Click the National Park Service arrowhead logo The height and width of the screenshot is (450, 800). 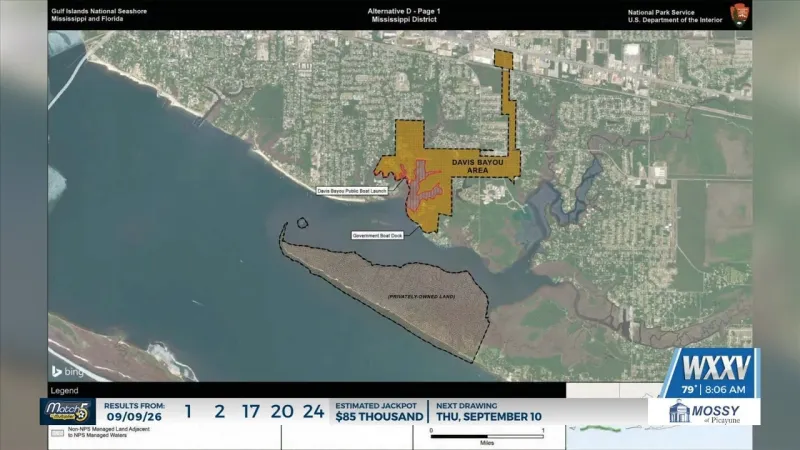(x=739, y=15)
